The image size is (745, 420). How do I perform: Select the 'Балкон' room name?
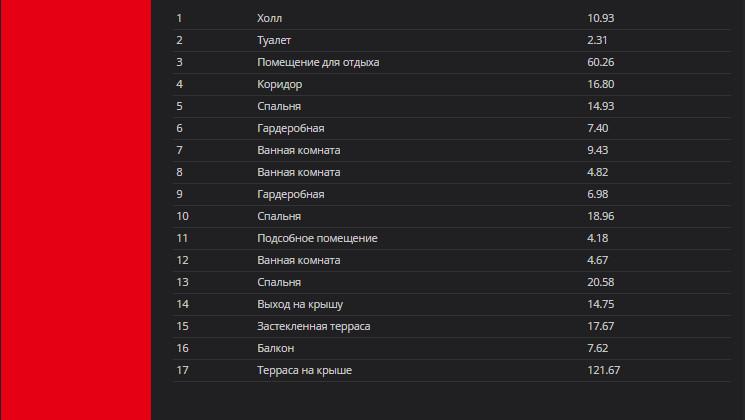click(x=275, y=349)
